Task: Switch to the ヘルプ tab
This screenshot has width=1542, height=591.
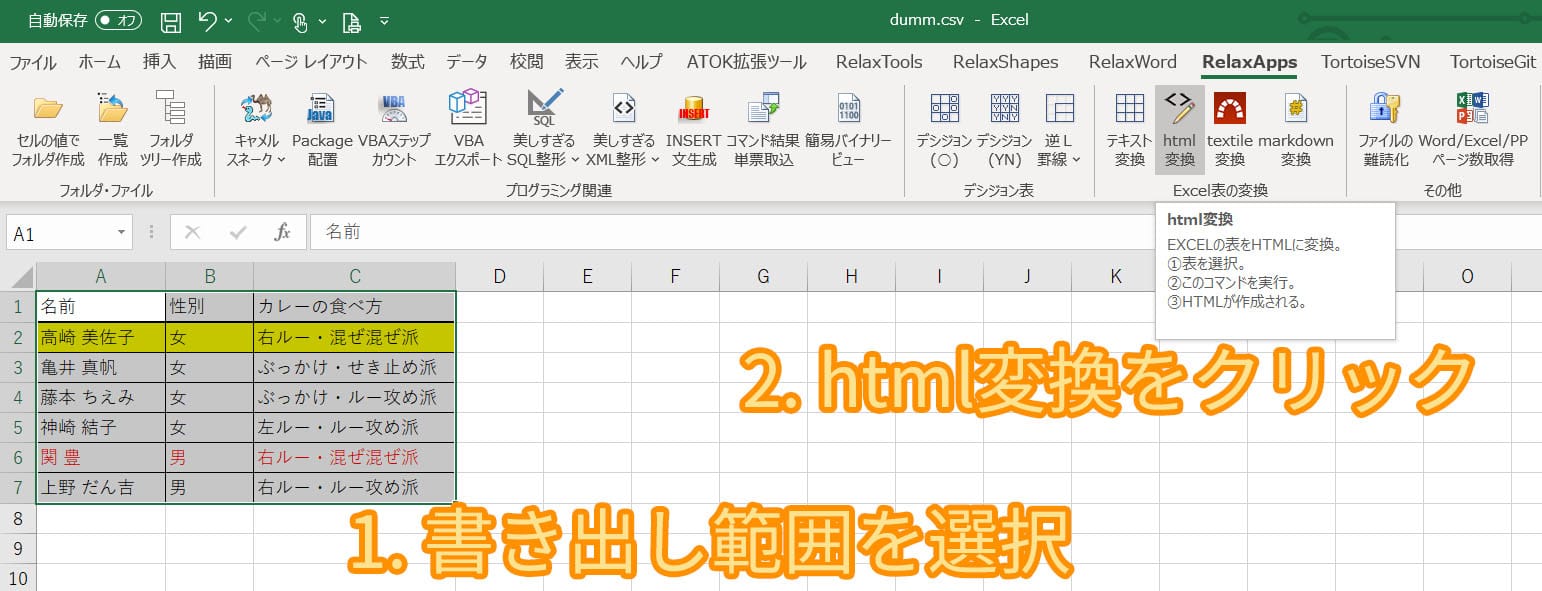Action: 641,62
